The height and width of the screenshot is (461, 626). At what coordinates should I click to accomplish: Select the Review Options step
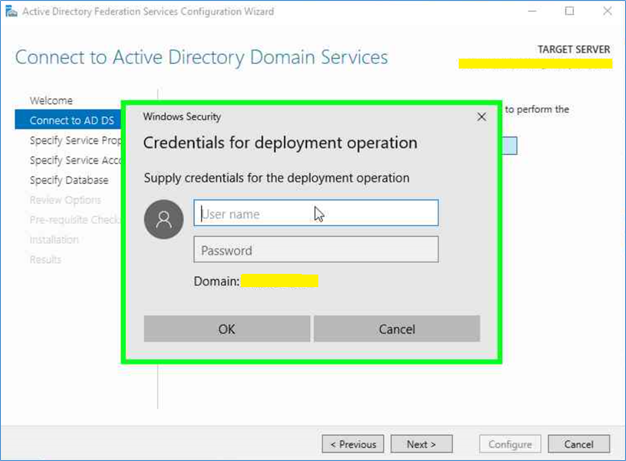(65, 200)
